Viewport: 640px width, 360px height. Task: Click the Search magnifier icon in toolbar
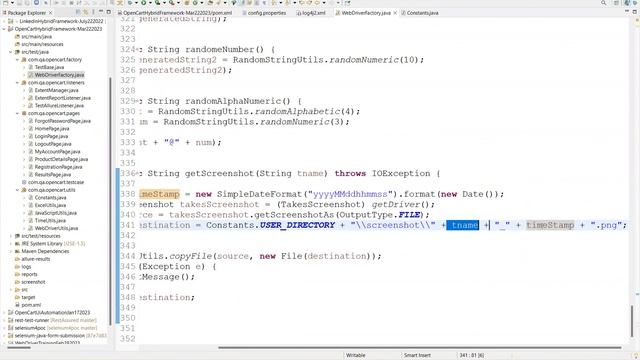pos(603,3)
